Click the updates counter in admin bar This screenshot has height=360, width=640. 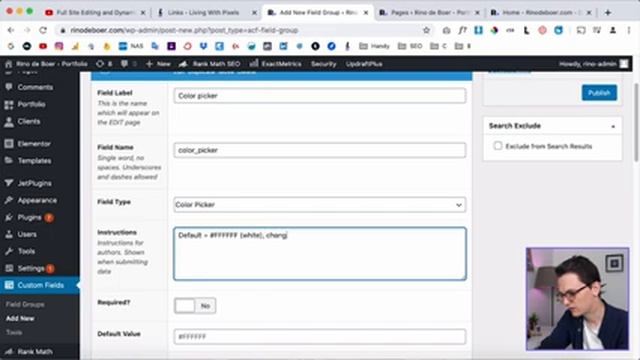(104, 64)
